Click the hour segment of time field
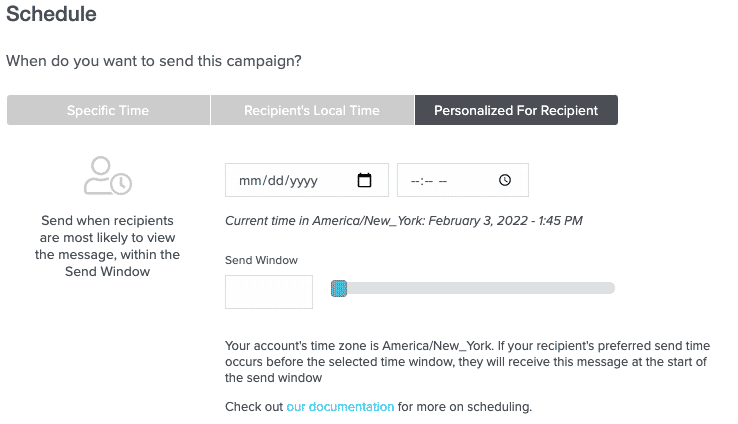This screenshot has height=424, width=738. pyautogui.click(x=415, y=181)
